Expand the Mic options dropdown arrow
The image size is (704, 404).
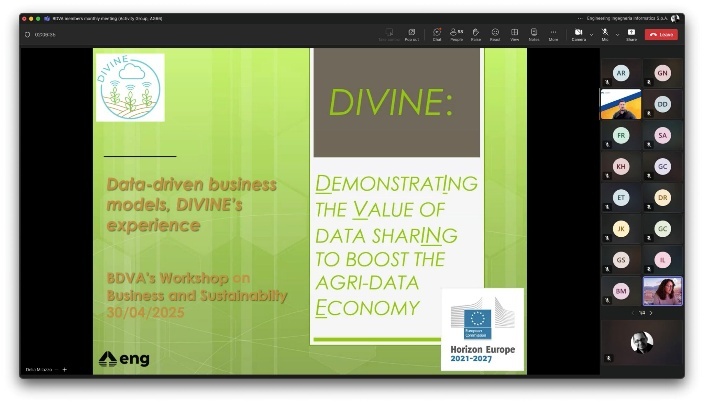click(x=617, y=34)
